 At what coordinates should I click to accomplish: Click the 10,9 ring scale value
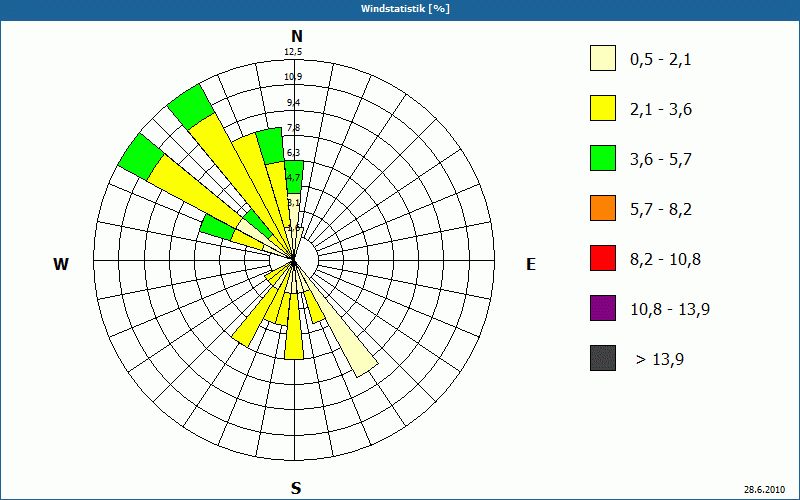tap(293, 77)
